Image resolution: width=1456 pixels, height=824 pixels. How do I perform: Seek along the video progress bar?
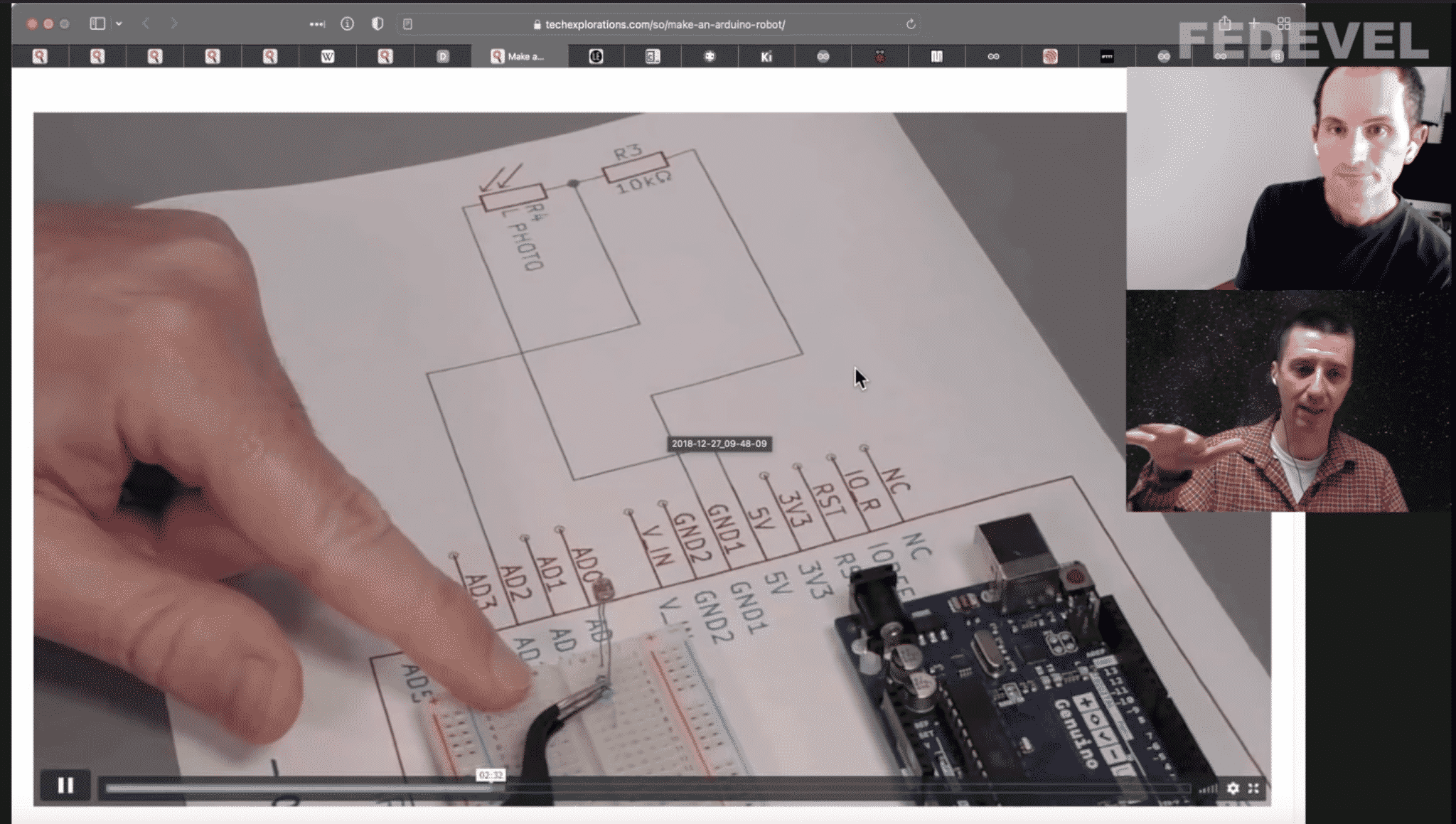pos(647,788)
